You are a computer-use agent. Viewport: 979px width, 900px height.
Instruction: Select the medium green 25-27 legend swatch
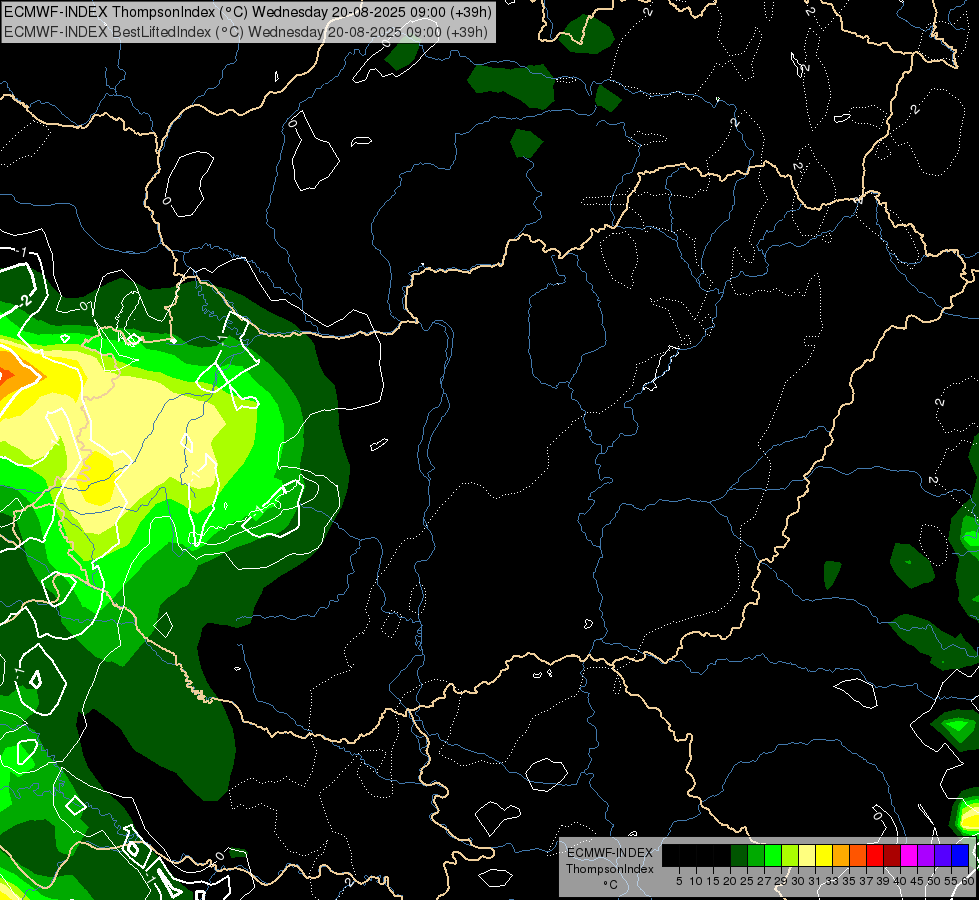click(756, 855)
